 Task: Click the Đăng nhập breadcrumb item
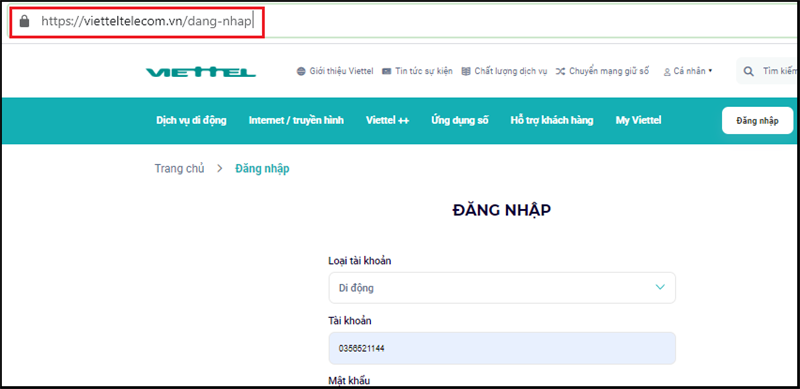262,168
